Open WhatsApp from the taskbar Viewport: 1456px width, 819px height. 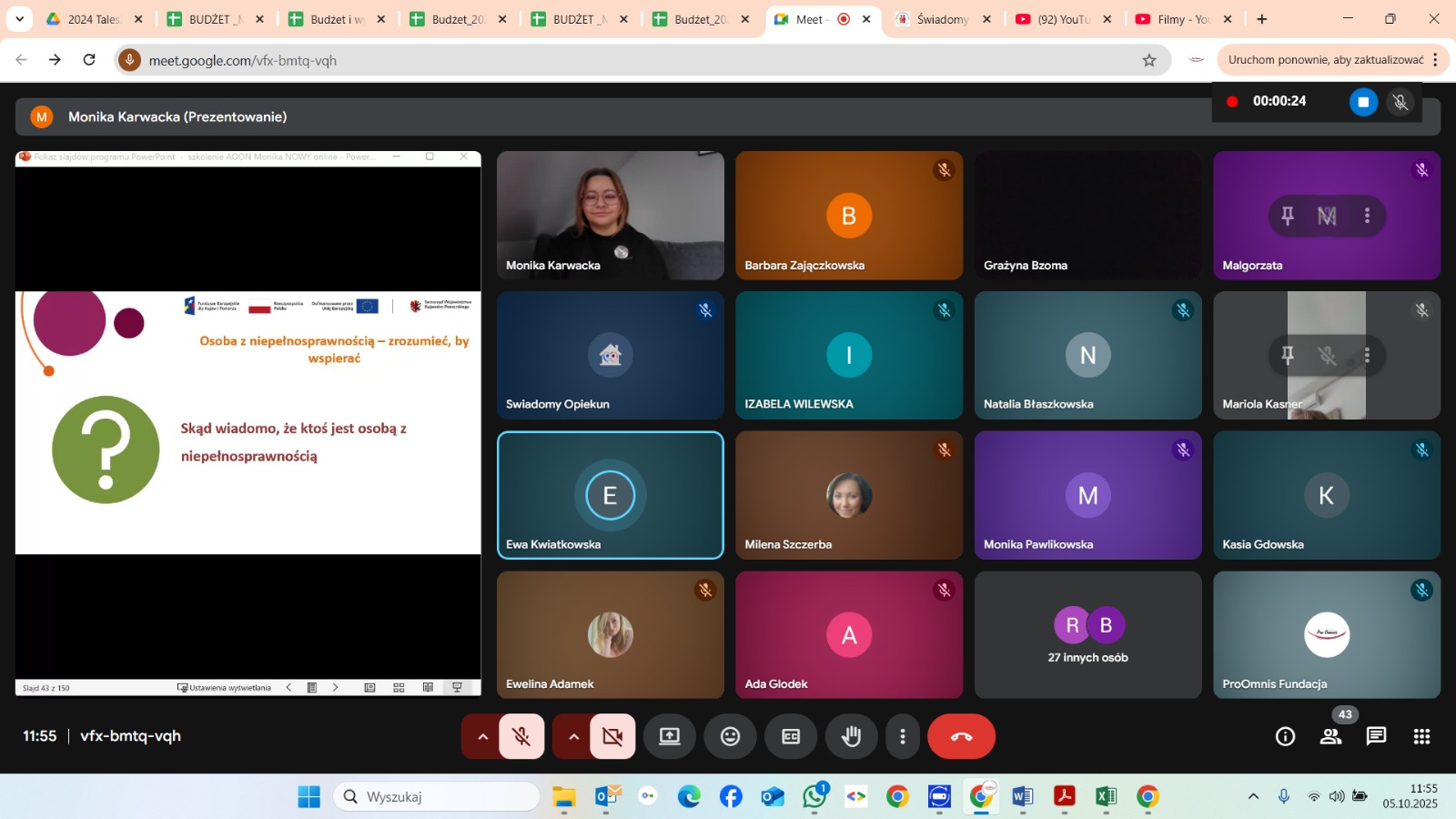[x=814, y=796]
